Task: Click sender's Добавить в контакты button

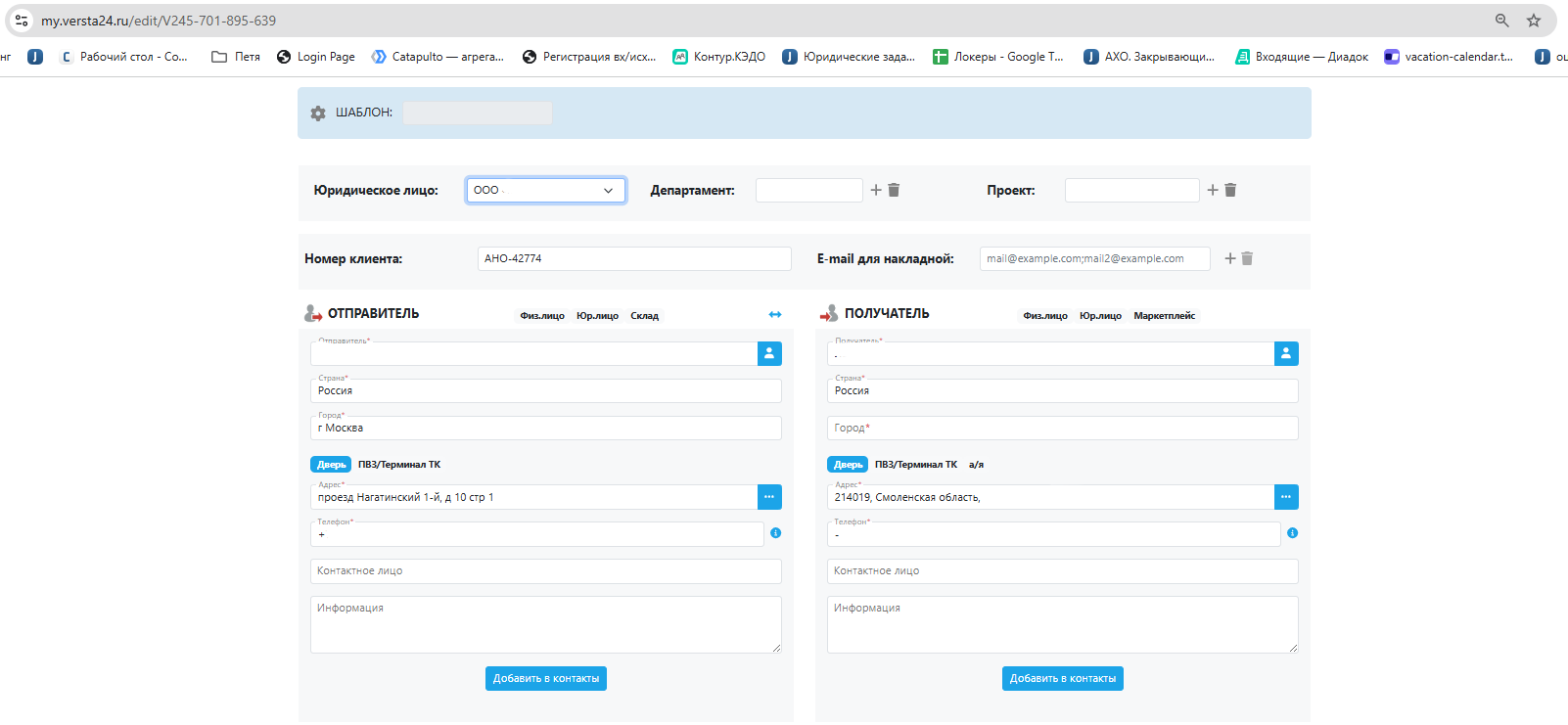Action: (x=546, y=678)
